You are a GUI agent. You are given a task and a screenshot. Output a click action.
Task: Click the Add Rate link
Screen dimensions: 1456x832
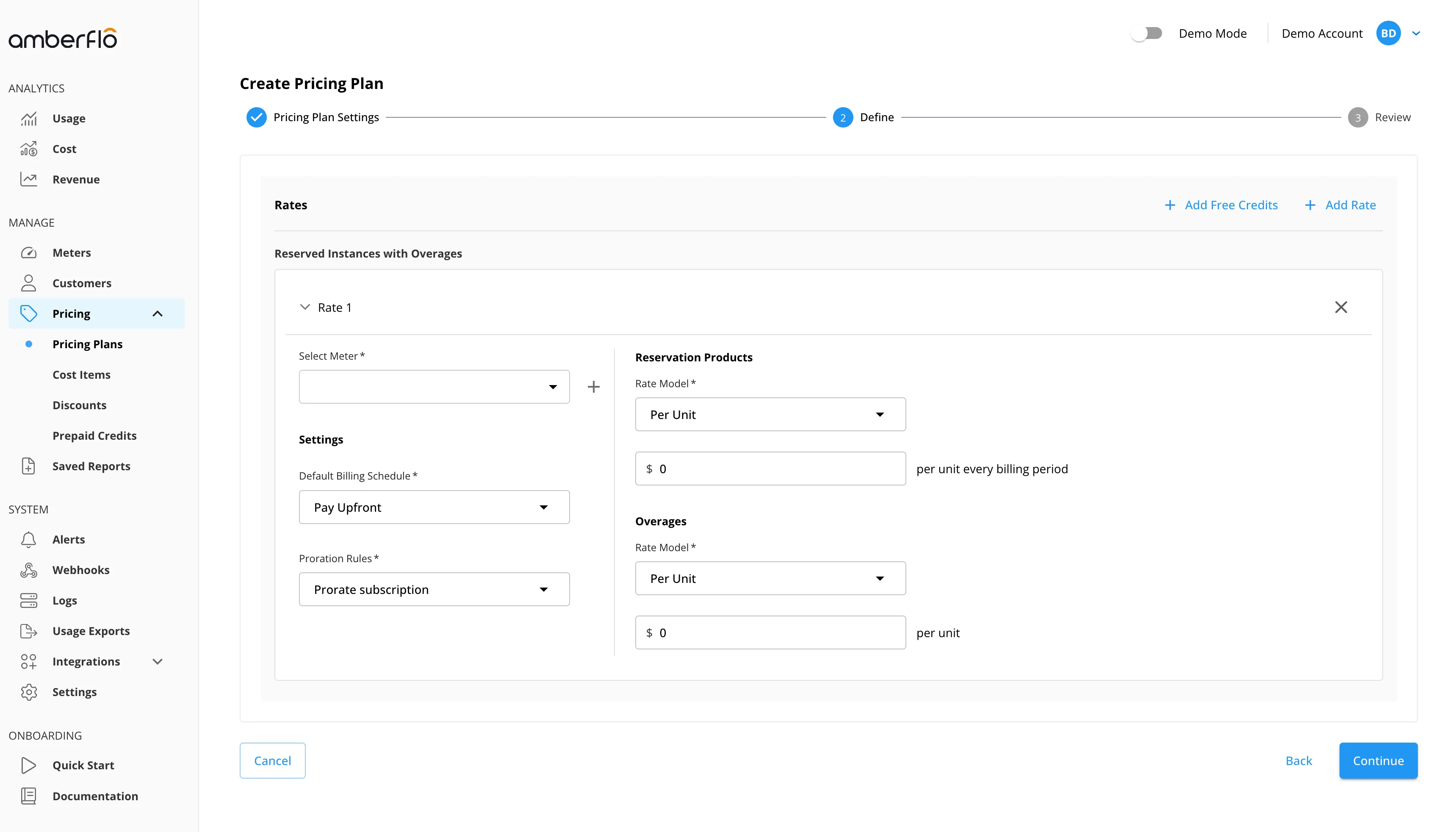tap(1340, 205)
